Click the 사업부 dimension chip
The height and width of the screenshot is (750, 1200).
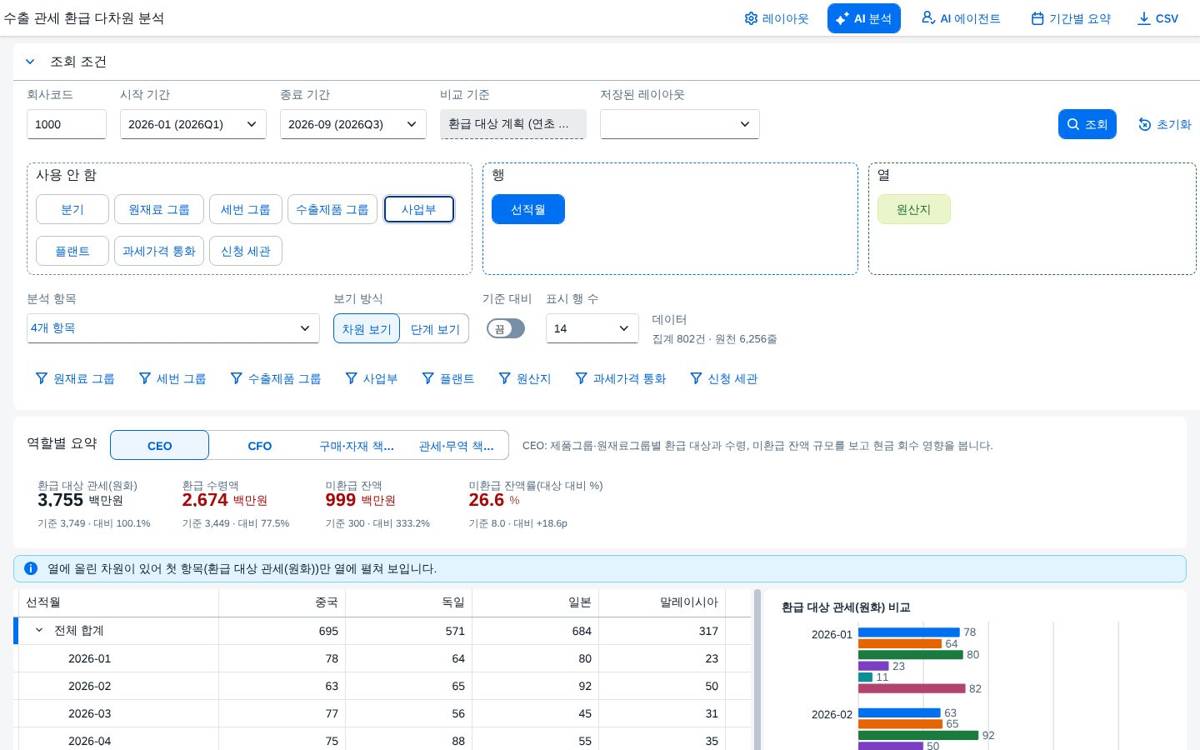click(419, 209)
